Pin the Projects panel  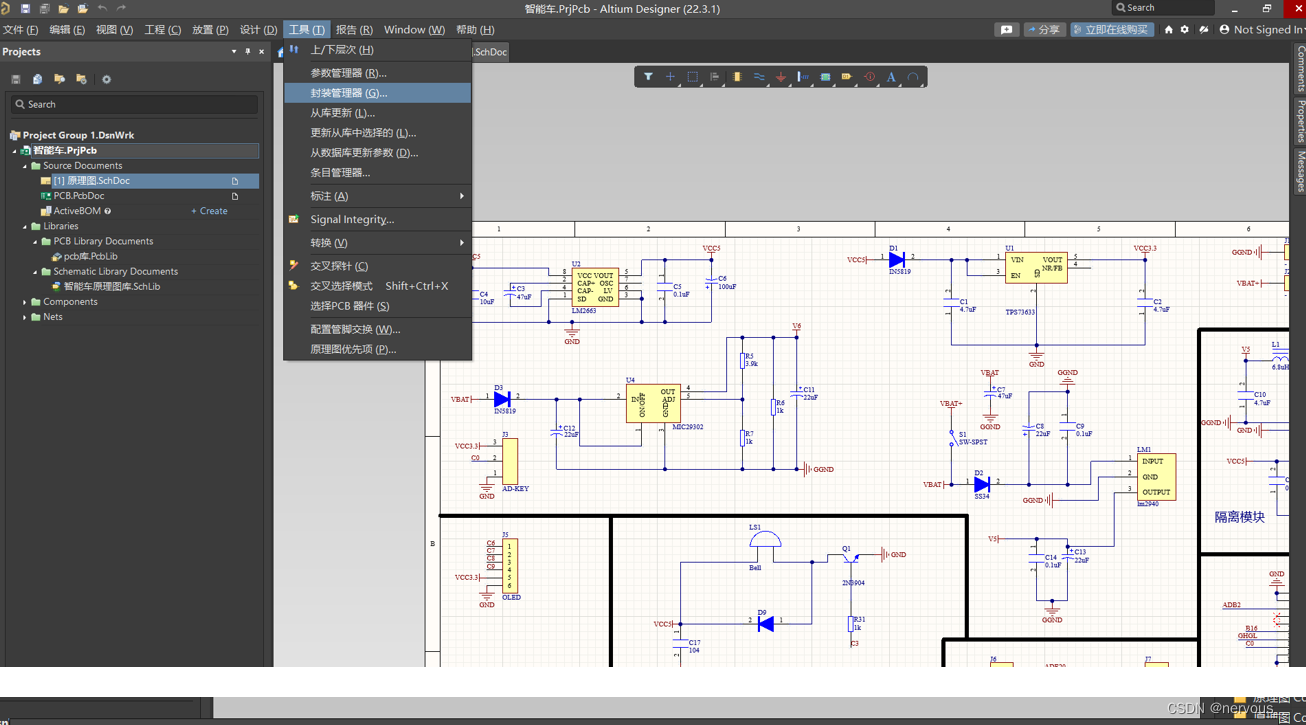click(248, 52)
